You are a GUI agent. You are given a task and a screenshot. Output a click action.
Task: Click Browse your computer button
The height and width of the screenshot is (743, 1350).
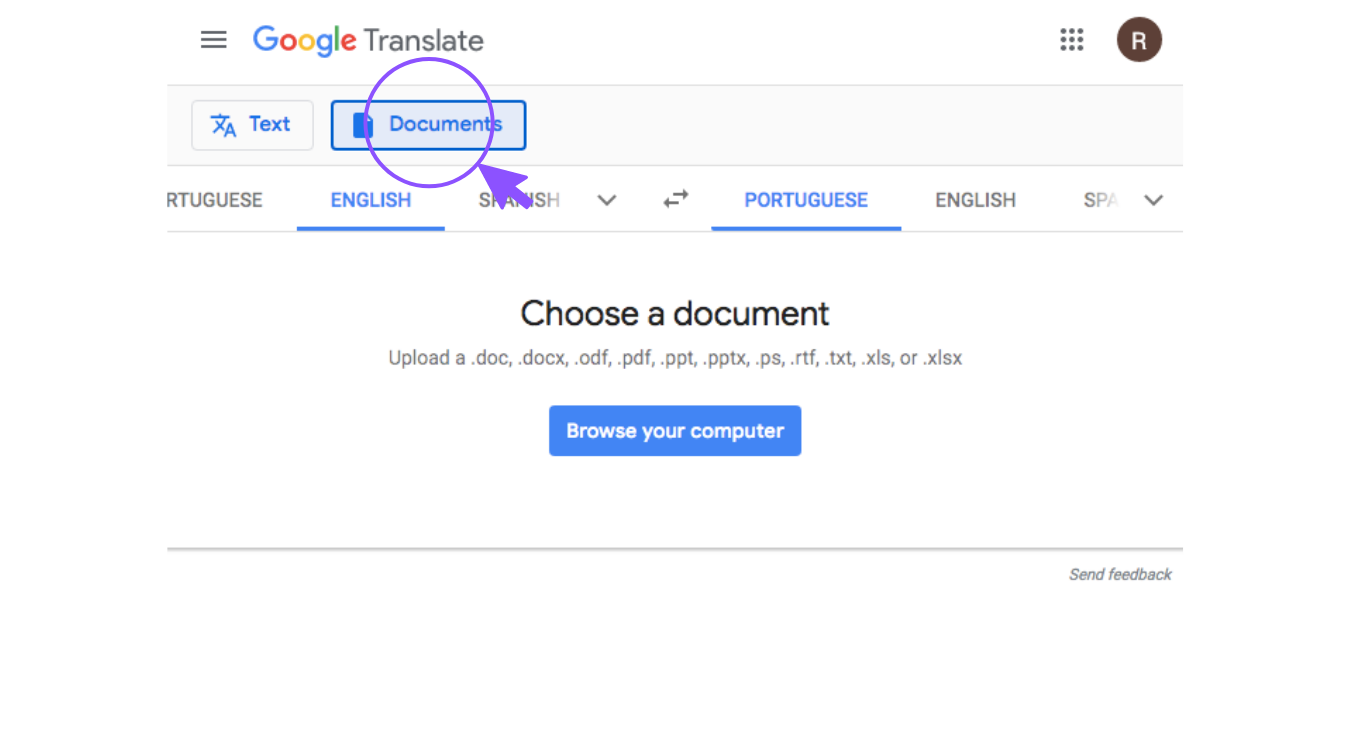pyautogui.click(x=675, y=431)
